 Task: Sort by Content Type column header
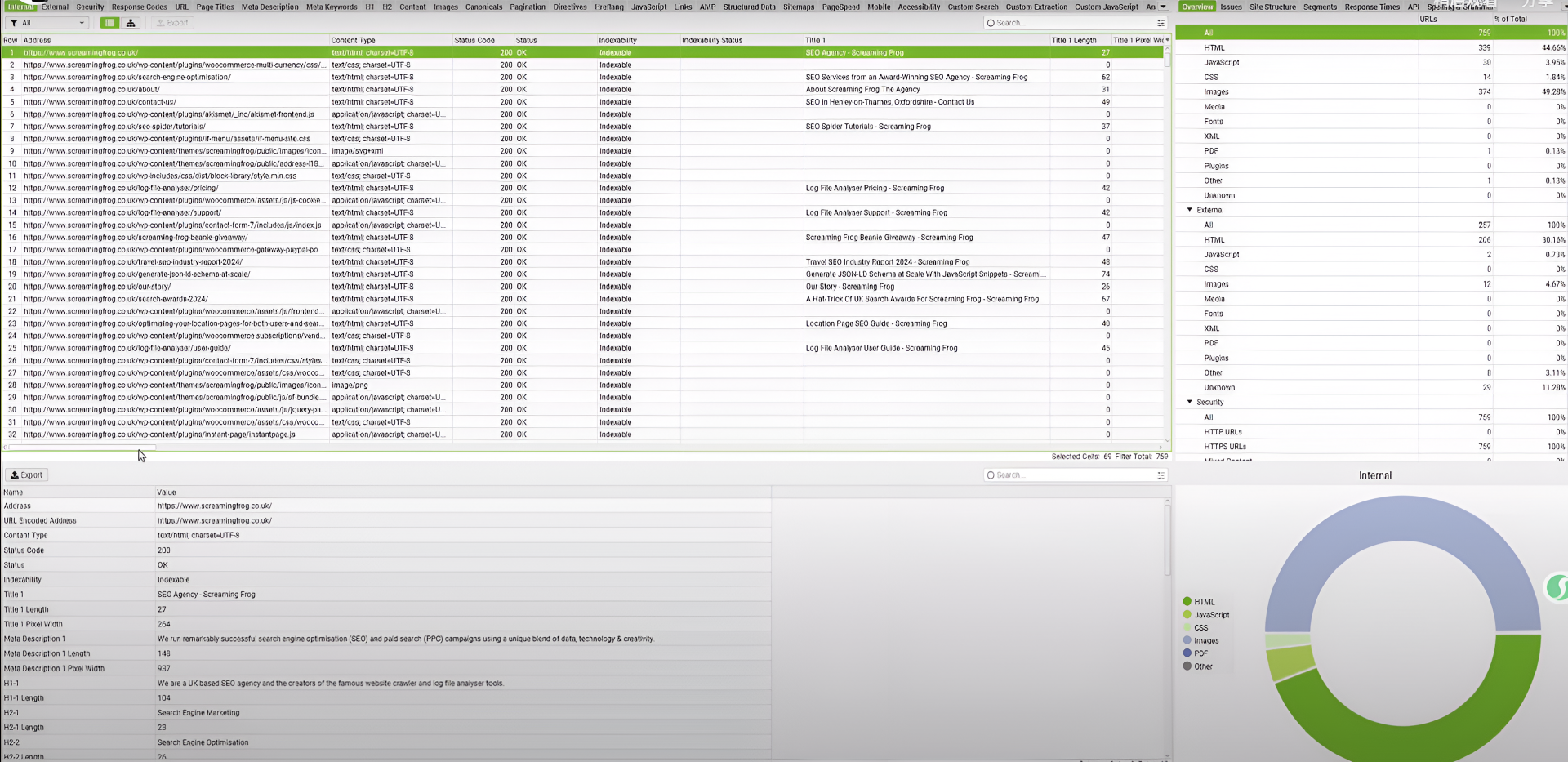point(390,40)
